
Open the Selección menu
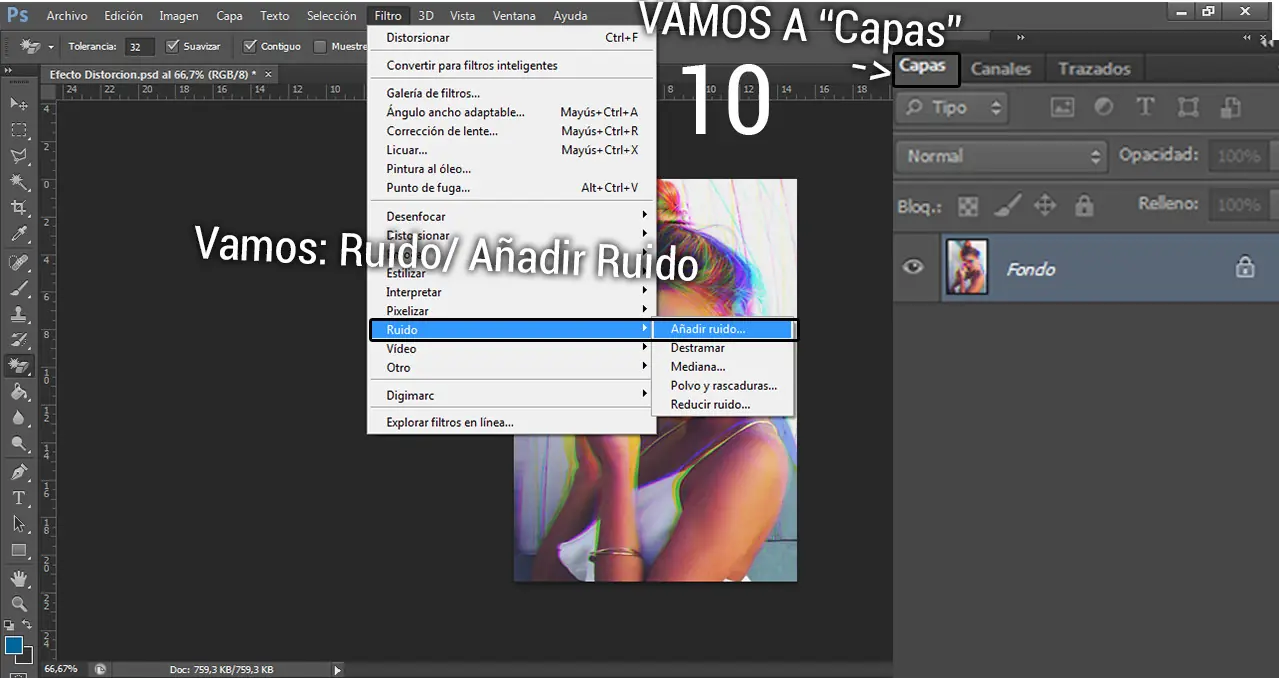(331, 16)
